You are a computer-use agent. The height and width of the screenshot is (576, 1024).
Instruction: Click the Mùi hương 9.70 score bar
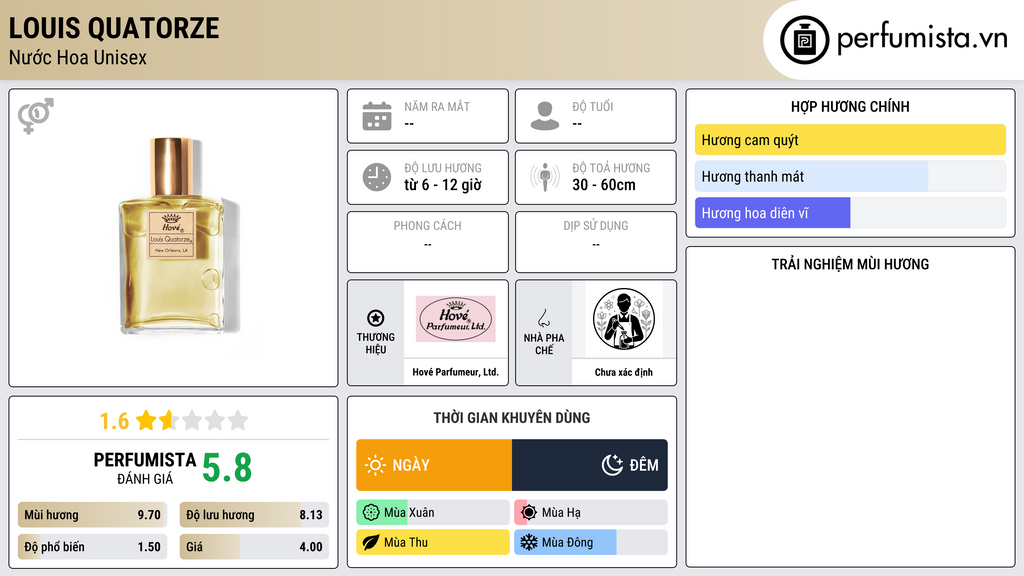pyautogui.click(x=92, y=515)
